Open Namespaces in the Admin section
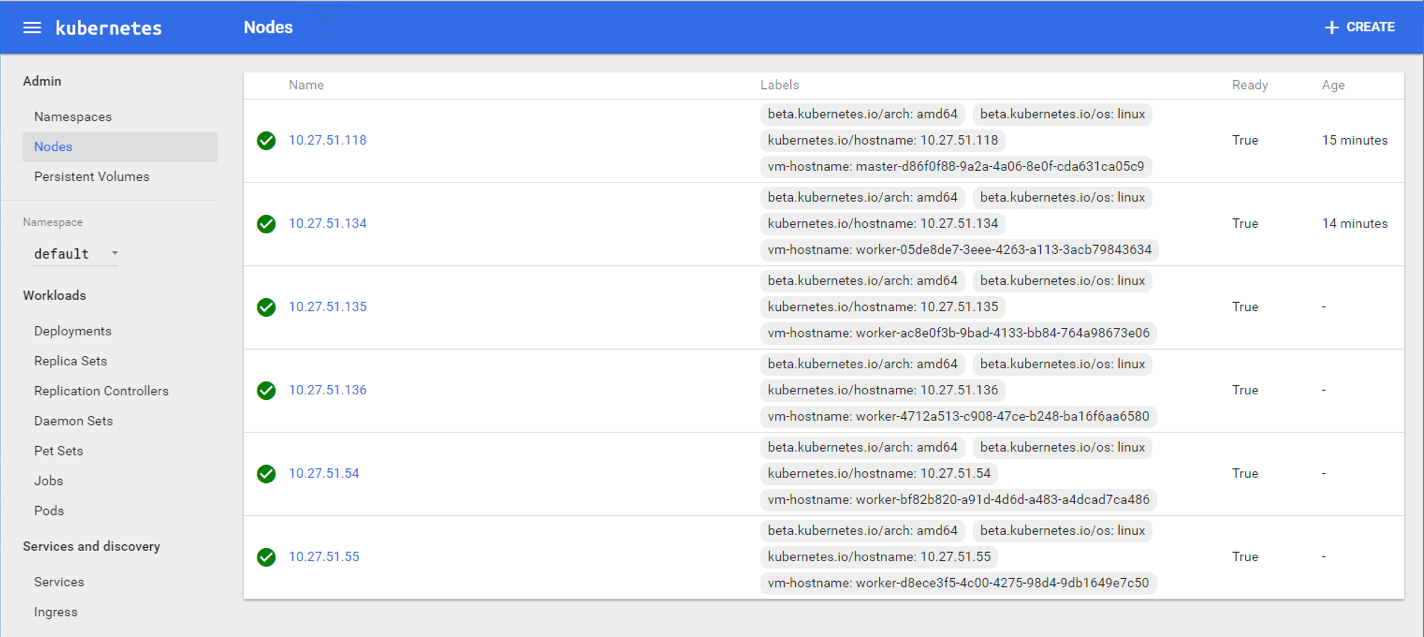 (73, 117)
